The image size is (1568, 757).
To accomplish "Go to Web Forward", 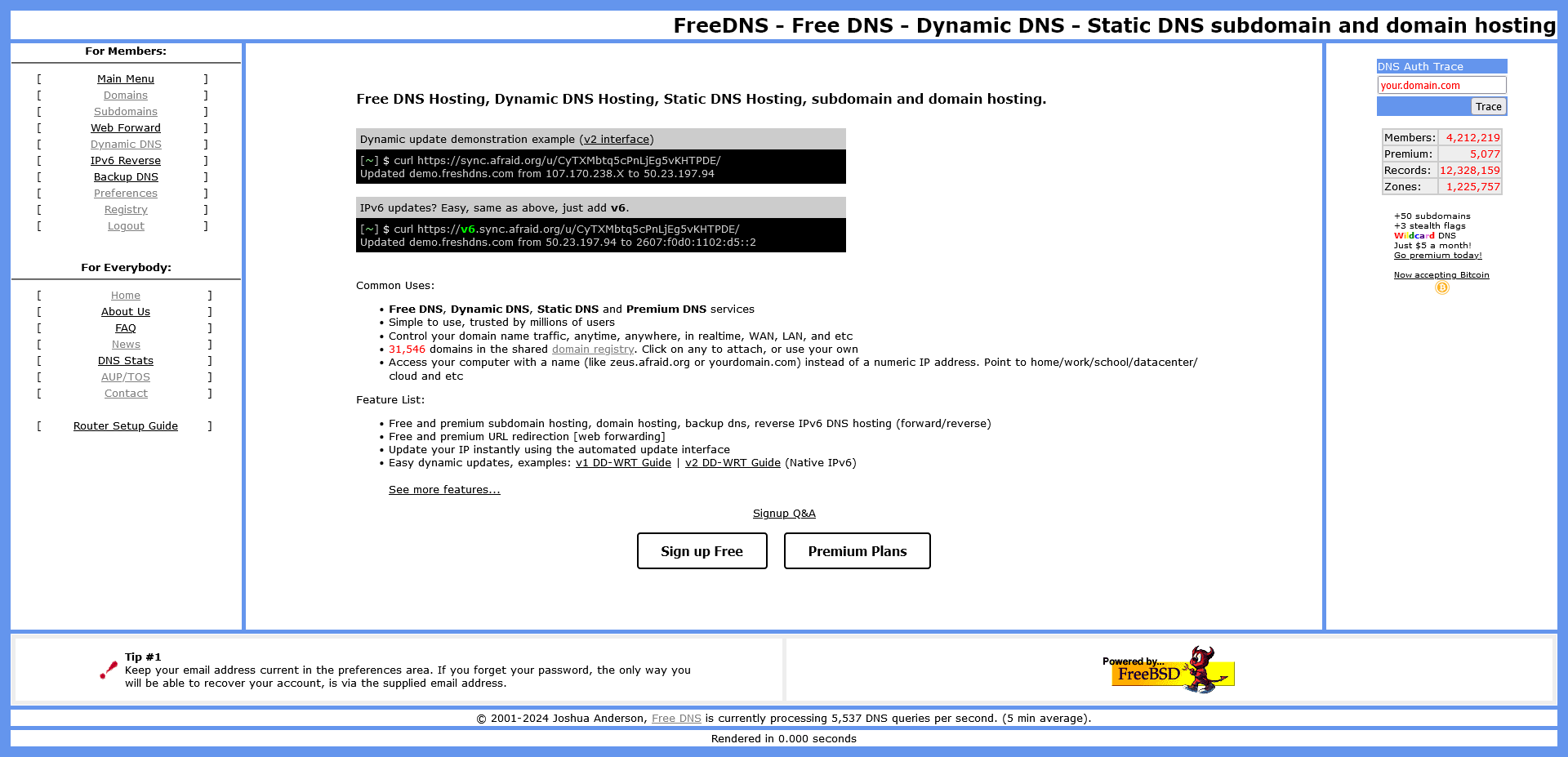I will point(126,128).
